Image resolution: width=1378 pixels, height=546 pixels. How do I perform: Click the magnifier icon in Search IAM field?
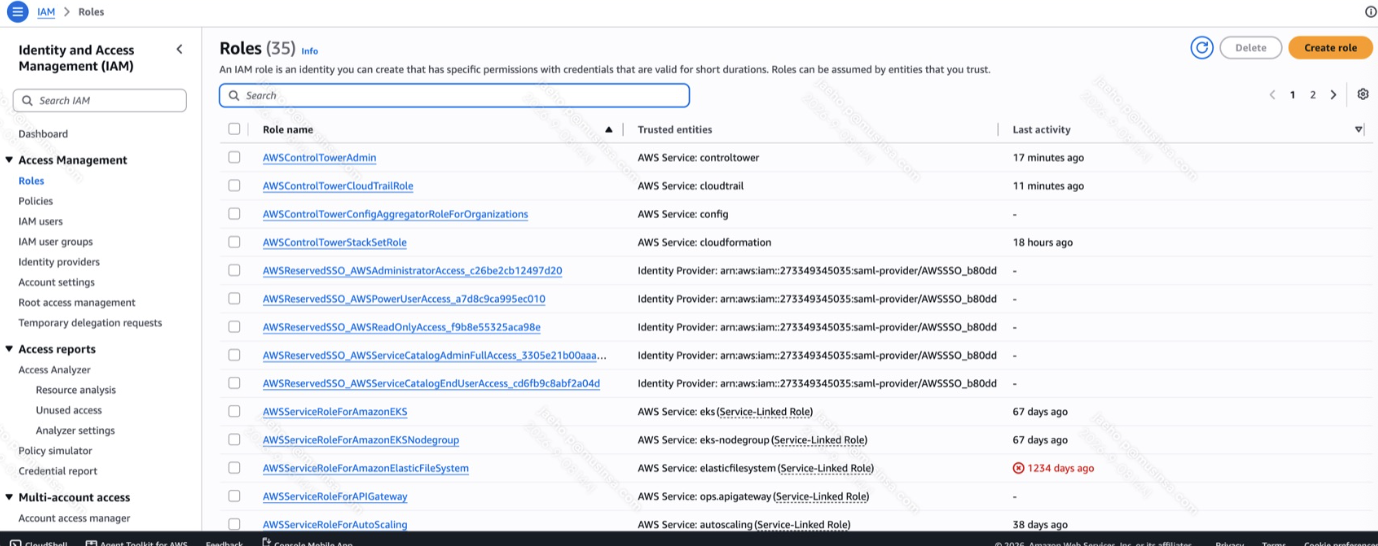coord(27,101)
